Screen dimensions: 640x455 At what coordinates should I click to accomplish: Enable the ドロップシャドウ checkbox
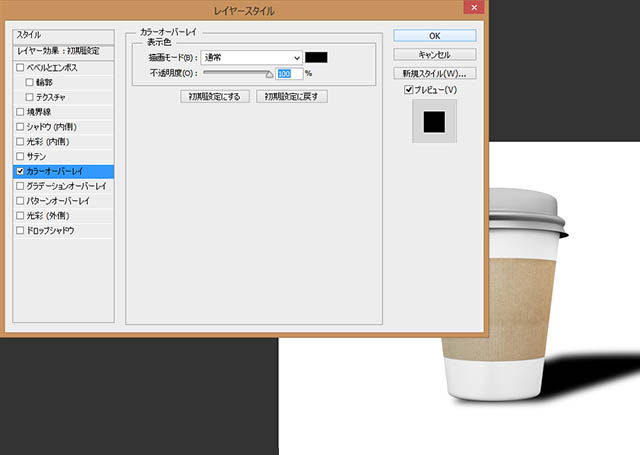point(20,231)
